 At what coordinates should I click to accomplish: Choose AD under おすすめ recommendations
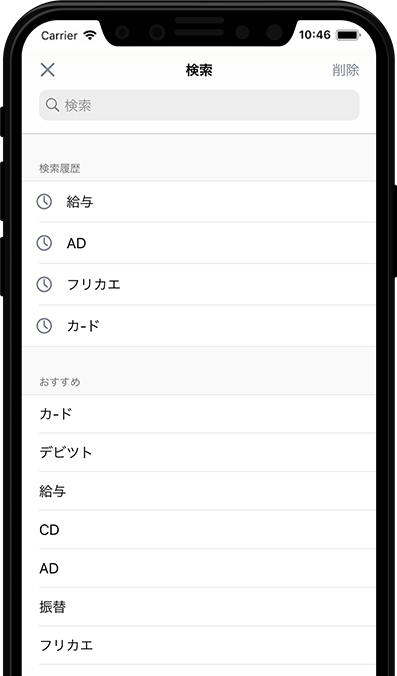[199, 568]
